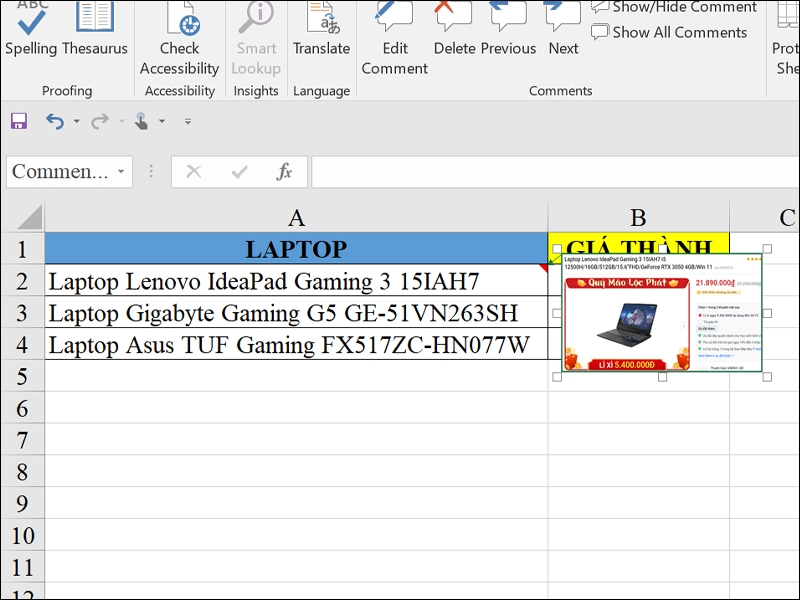Screen dimensions: 800x600
Task: Select all cells with corner triangle
Action: 30,217
